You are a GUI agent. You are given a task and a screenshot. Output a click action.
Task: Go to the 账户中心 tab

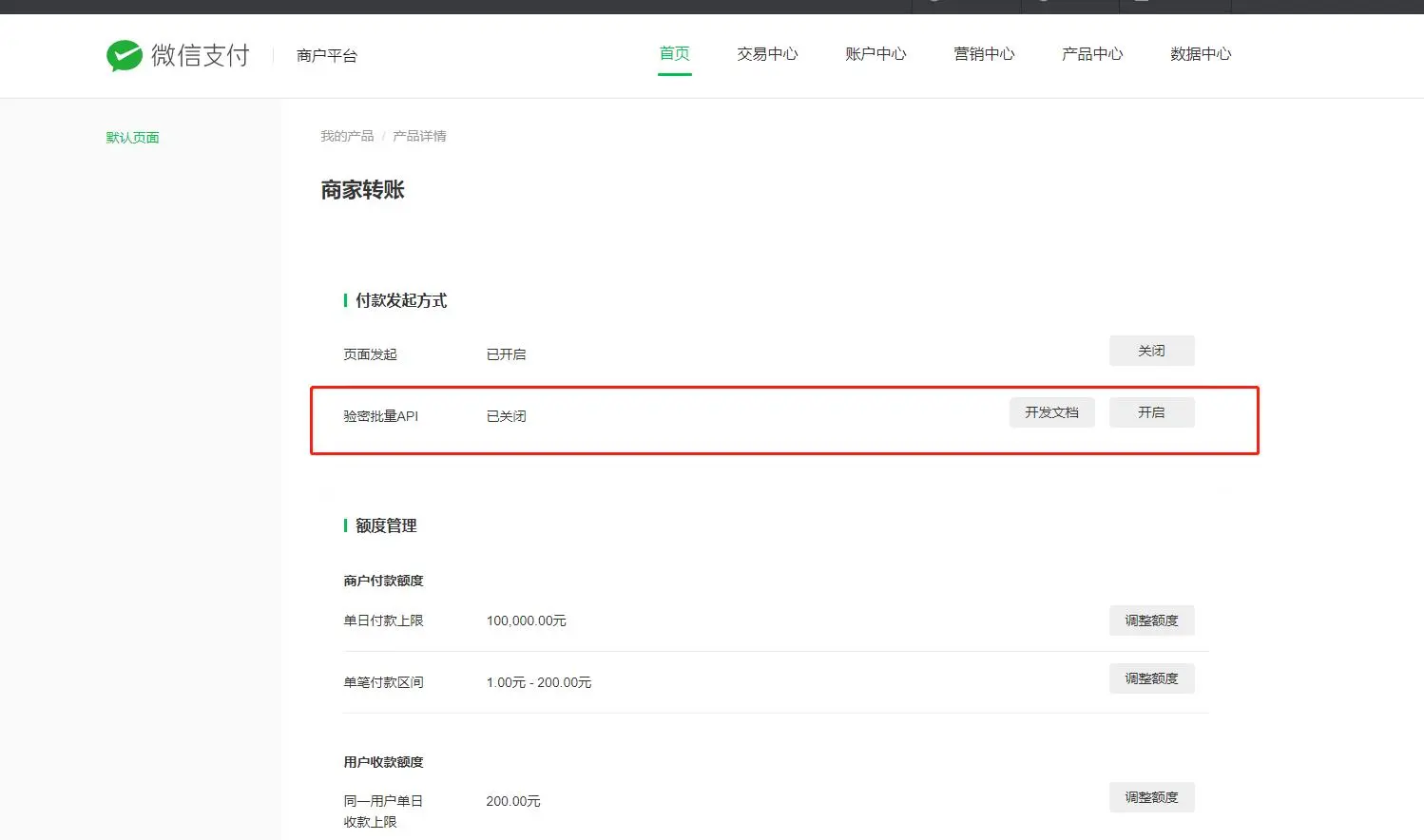point(876,54)
